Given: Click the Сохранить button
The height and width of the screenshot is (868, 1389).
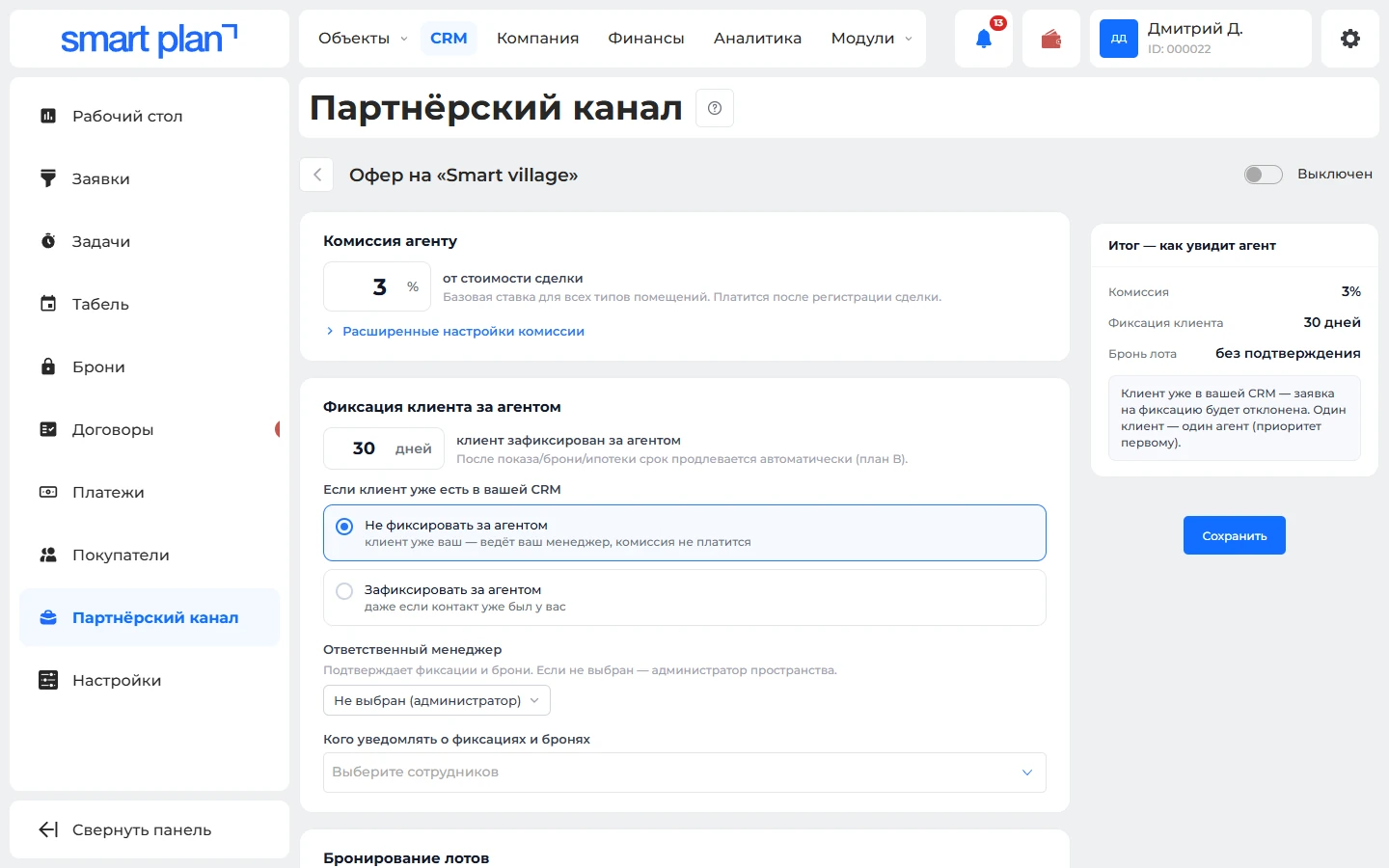Looking at the screenshot, I should click(x=1235, y=535).
